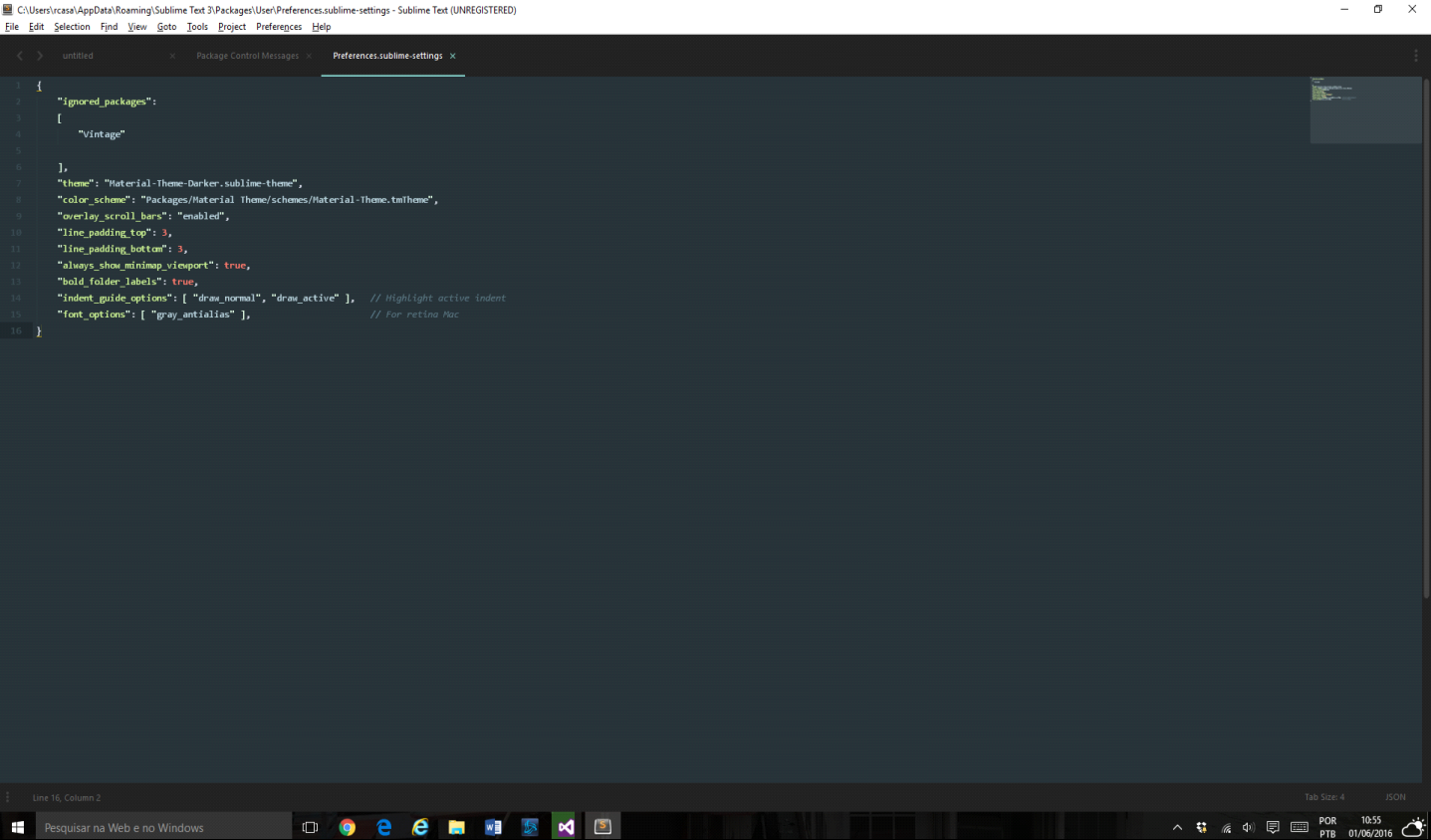This screenshot has height=840, width=1431.
Task: Launch Google Chrome from taskbar
Action: 347,827
